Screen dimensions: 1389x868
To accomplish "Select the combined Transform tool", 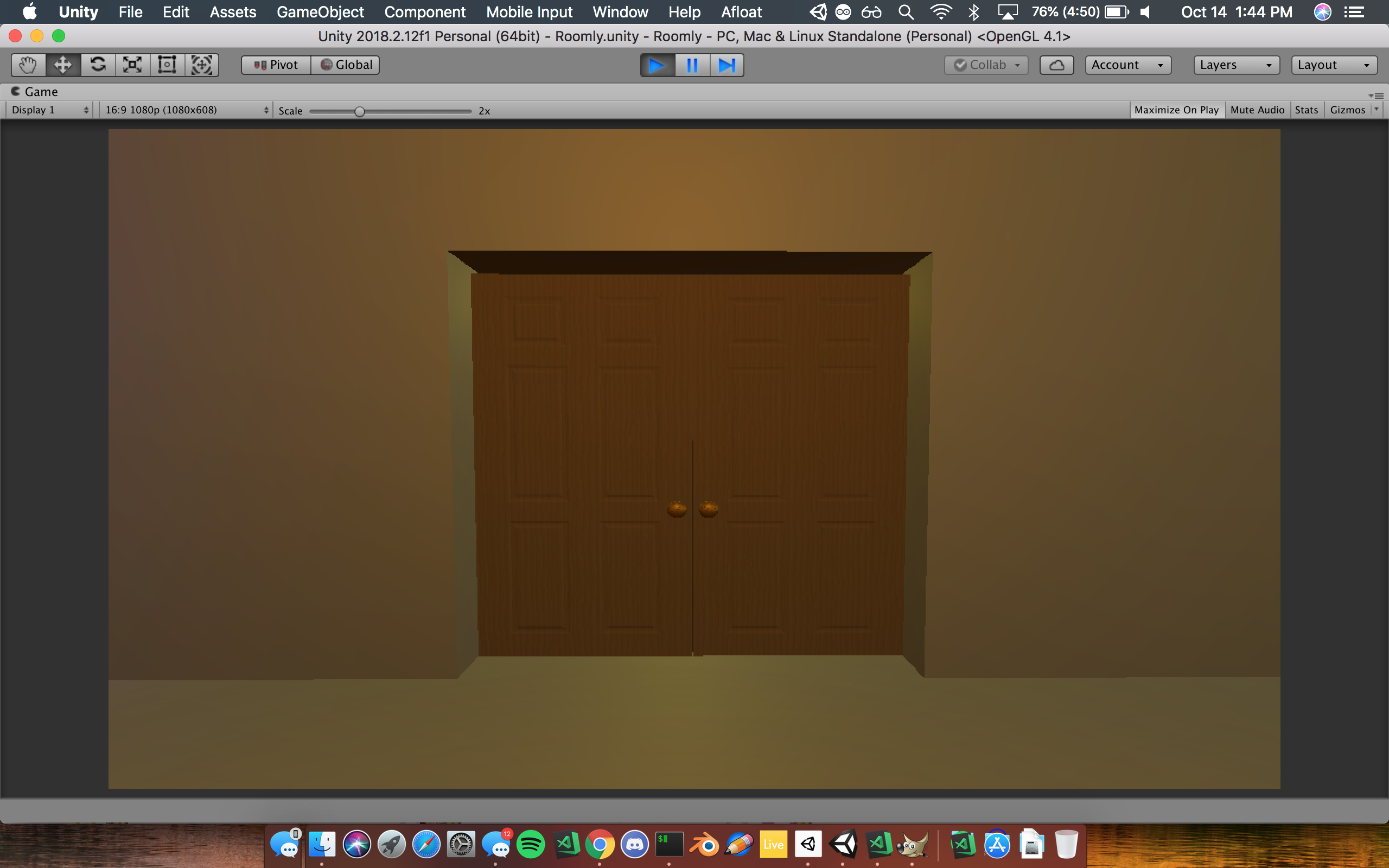I will tap(201, 65).
